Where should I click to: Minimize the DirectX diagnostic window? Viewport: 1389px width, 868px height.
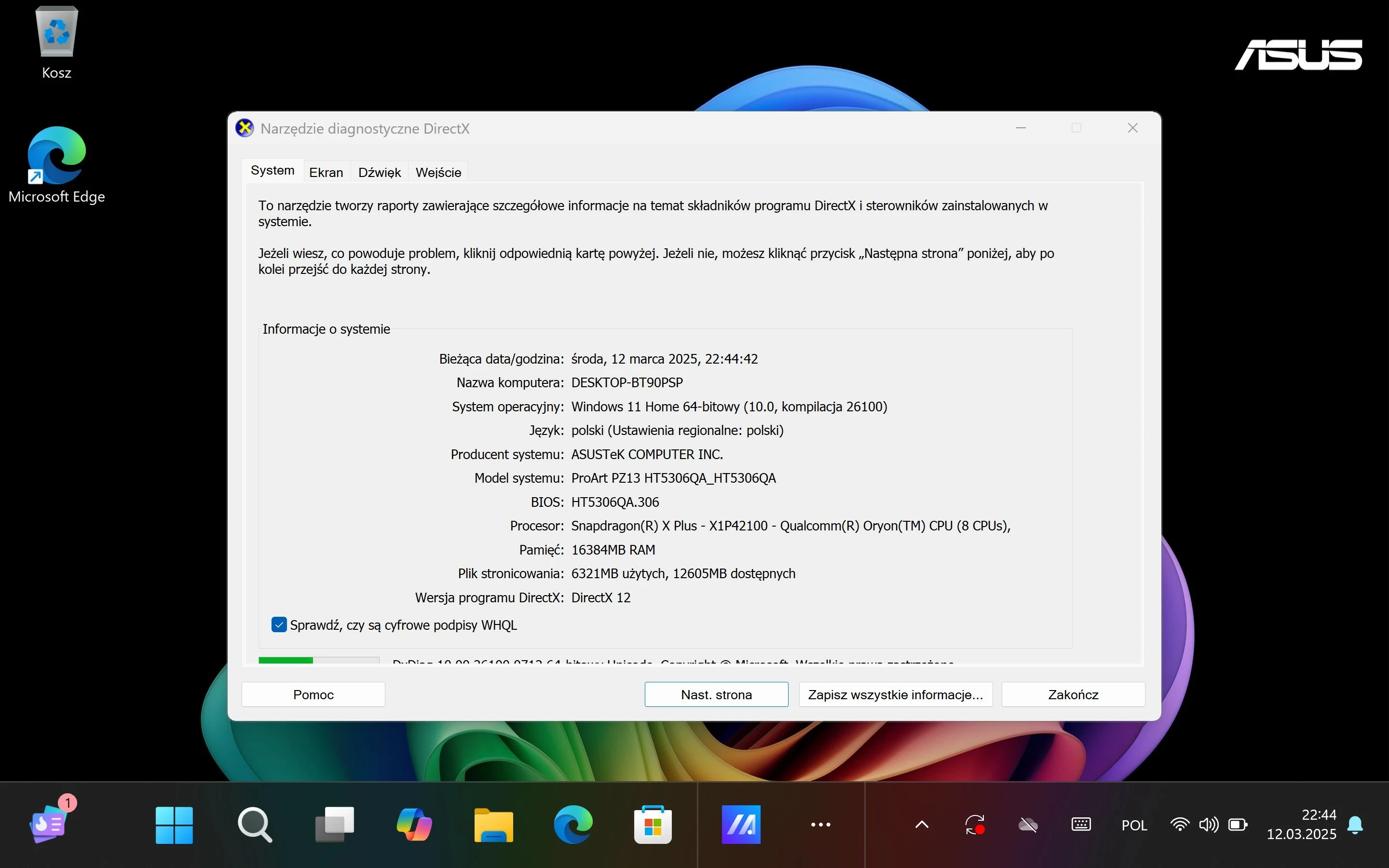click(x=1021, y=128)
